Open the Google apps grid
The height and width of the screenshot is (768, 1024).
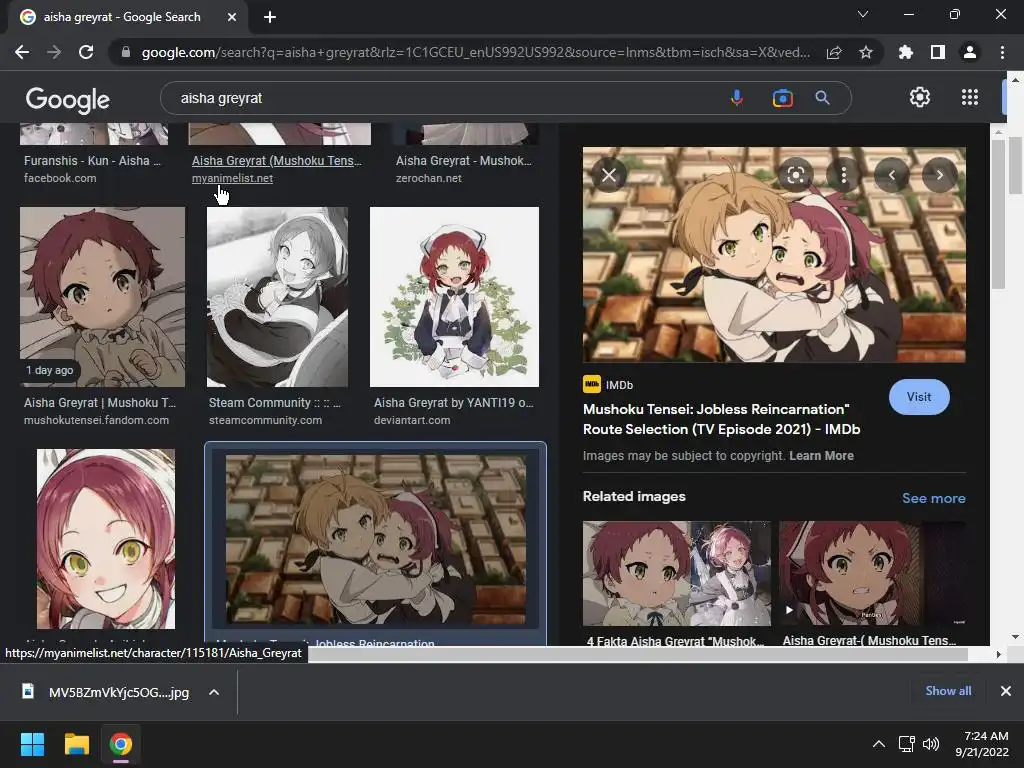[970, 97]
